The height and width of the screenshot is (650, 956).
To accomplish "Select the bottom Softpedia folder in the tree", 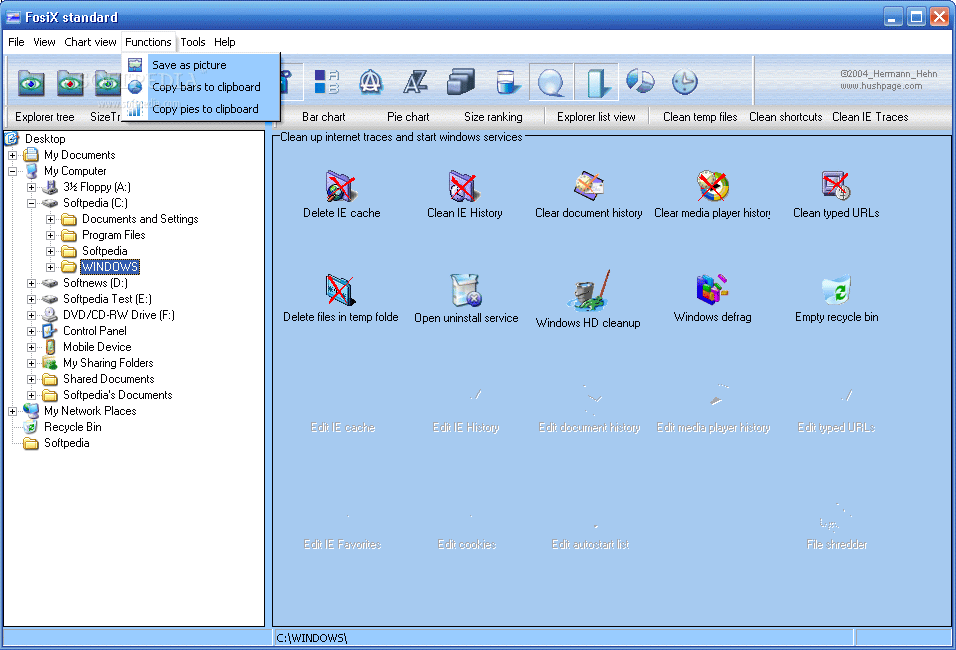I will 66,443.
